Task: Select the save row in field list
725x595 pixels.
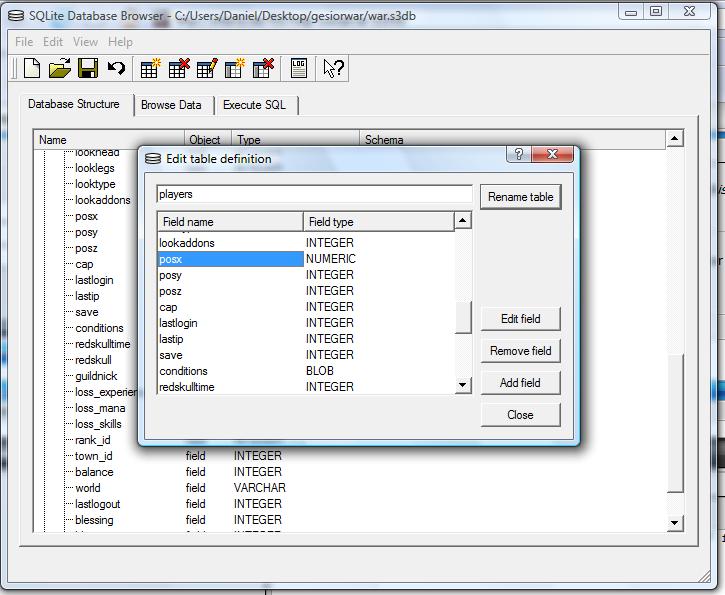Action: click(306, 355)
